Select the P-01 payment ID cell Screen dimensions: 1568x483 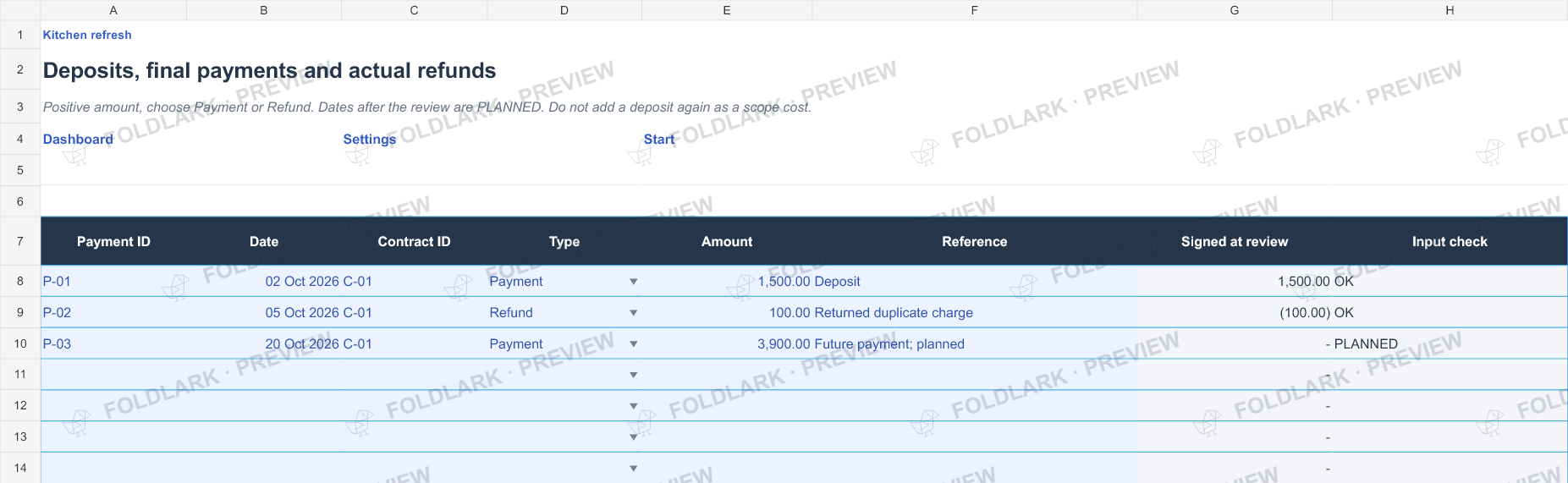click(113, 281)
